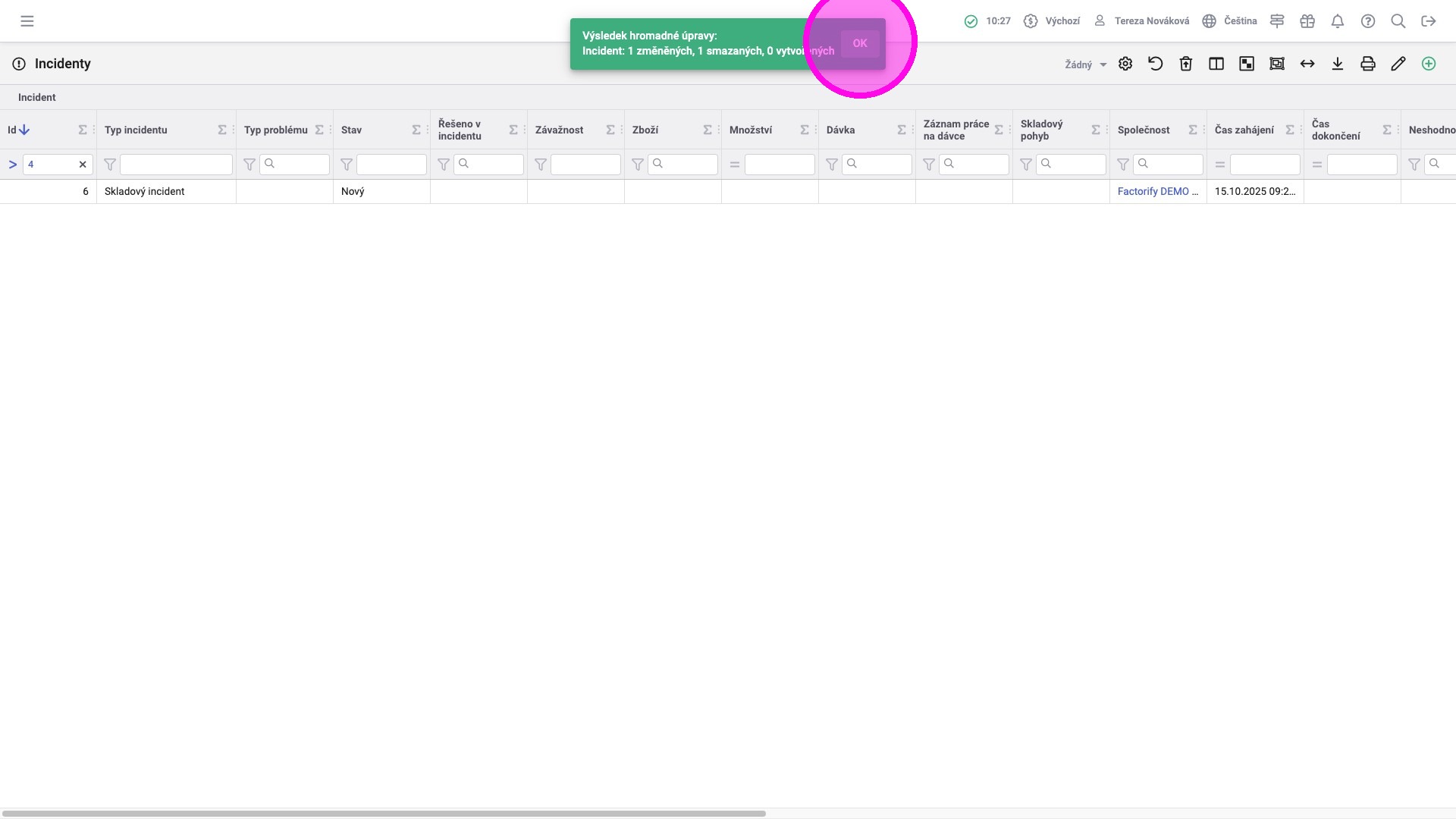Viewport: 1456px width, 819px height.
Task: Clear the Id filter with the X
Action: [x=83, y=165]
